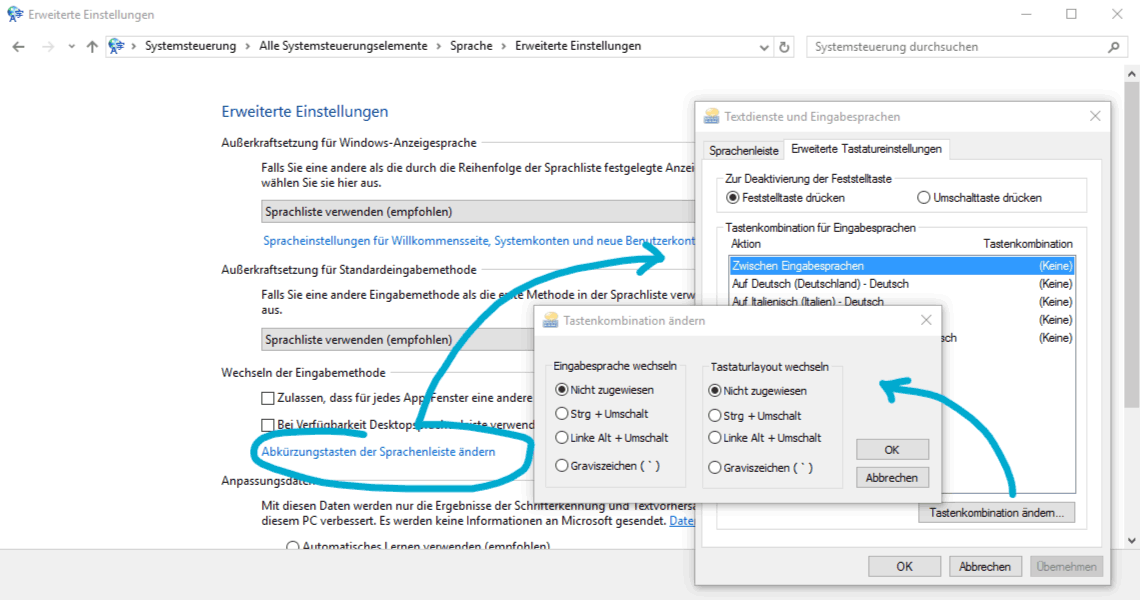
Task: Go up one level arrow
Action: tap(92, 47)
